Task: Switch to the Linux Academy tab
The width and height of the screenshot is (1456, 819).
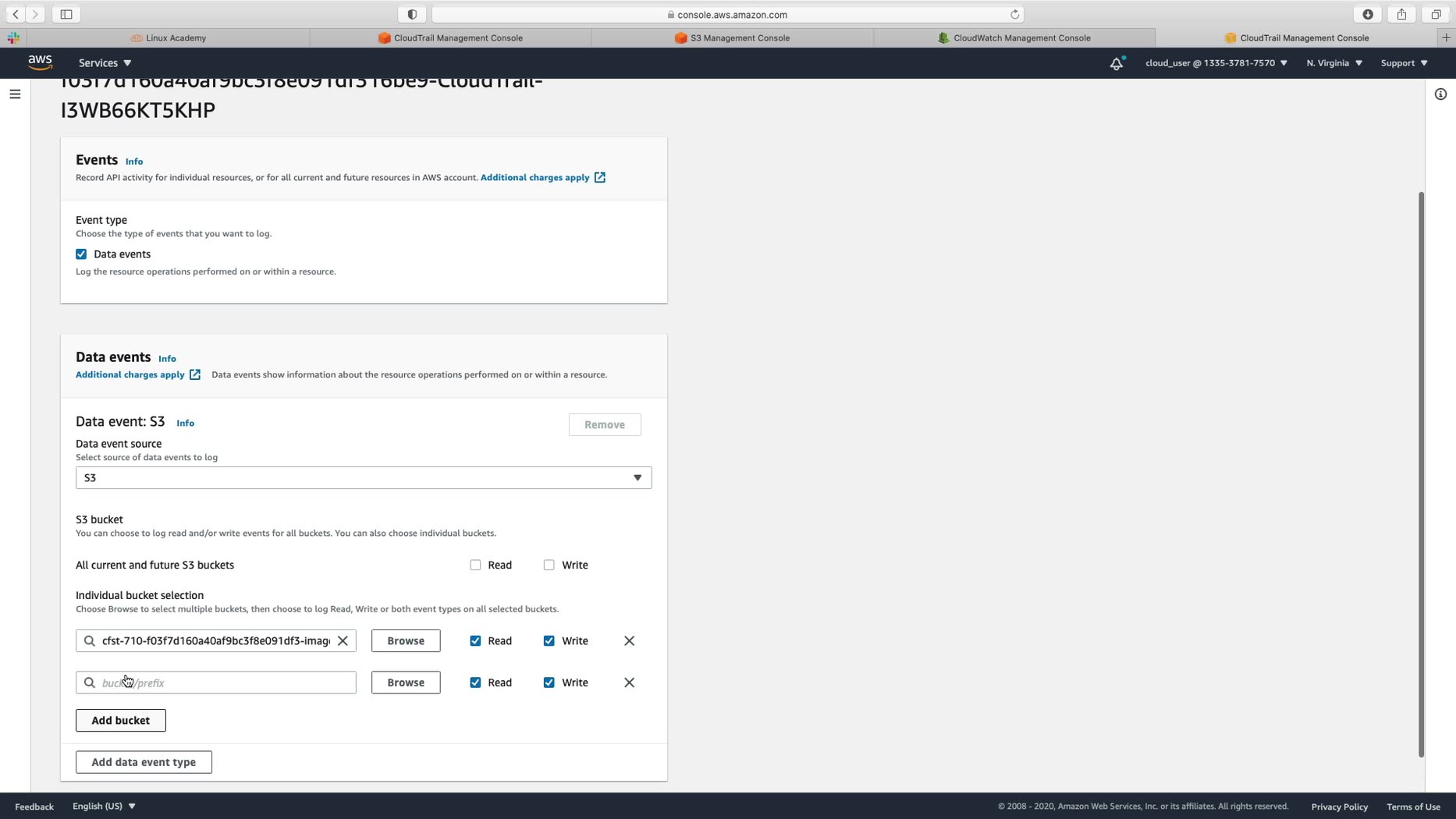Action: click(x=169, y=37)
